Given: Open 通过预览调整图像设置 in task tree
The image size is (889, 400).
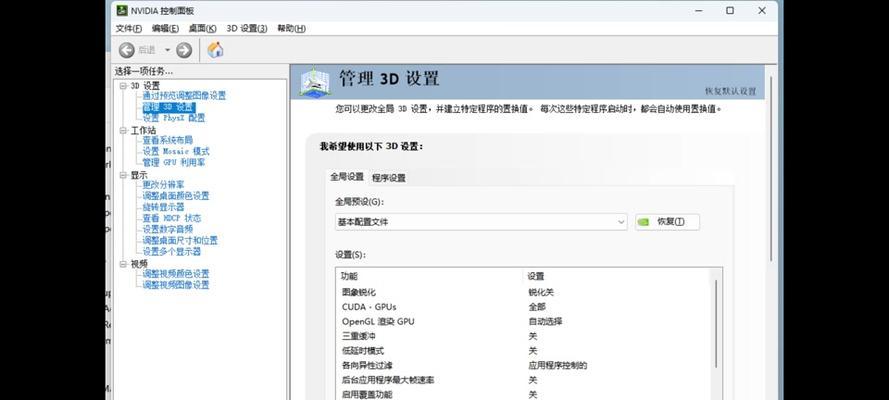Looking at the screenshot, I should tap(184, 96).
